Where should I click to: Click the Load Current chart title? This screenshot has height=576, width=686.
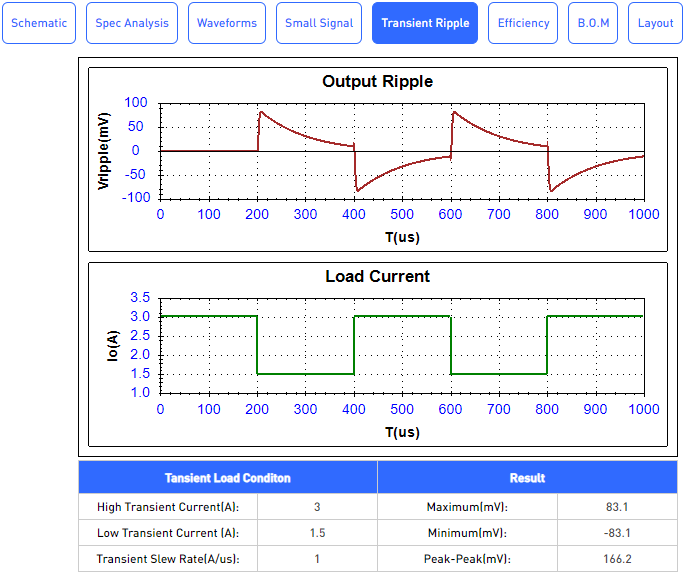tap(377, 276)
